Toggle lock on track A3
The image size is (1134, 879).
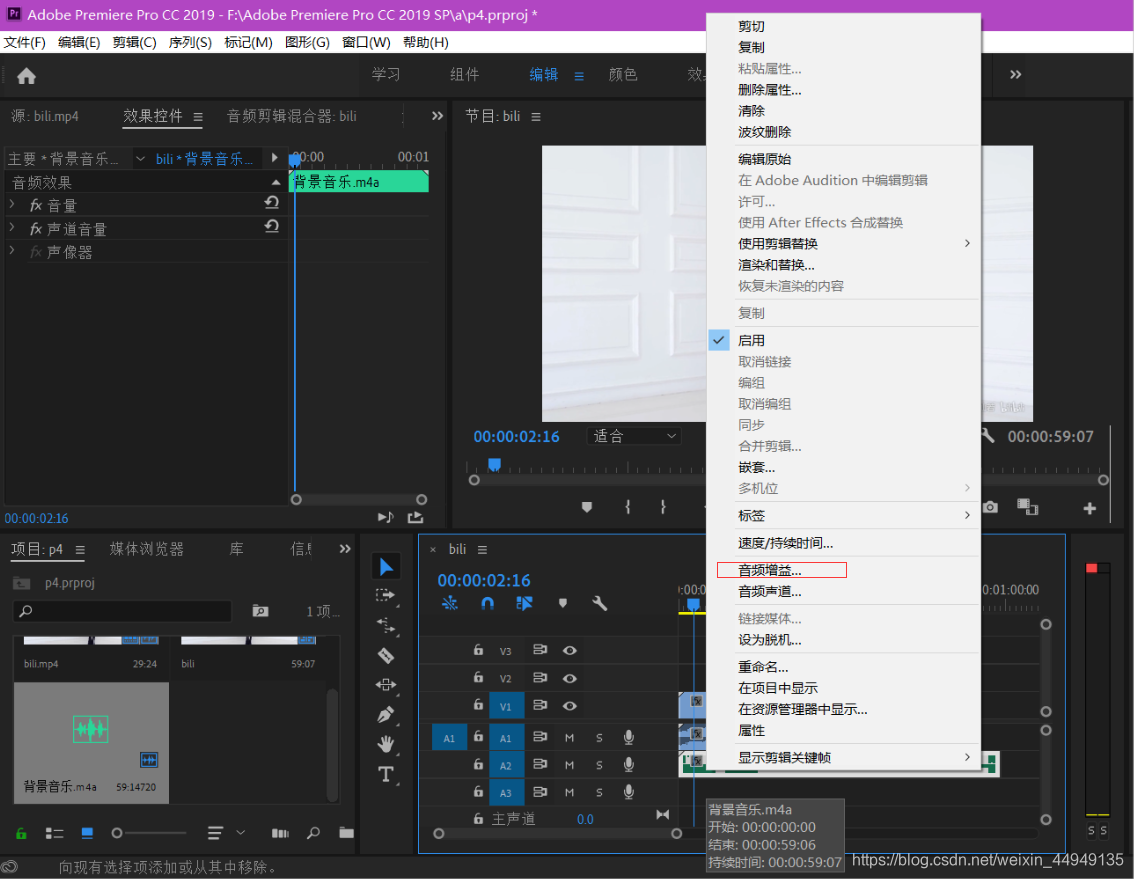(x=478, y=791)
